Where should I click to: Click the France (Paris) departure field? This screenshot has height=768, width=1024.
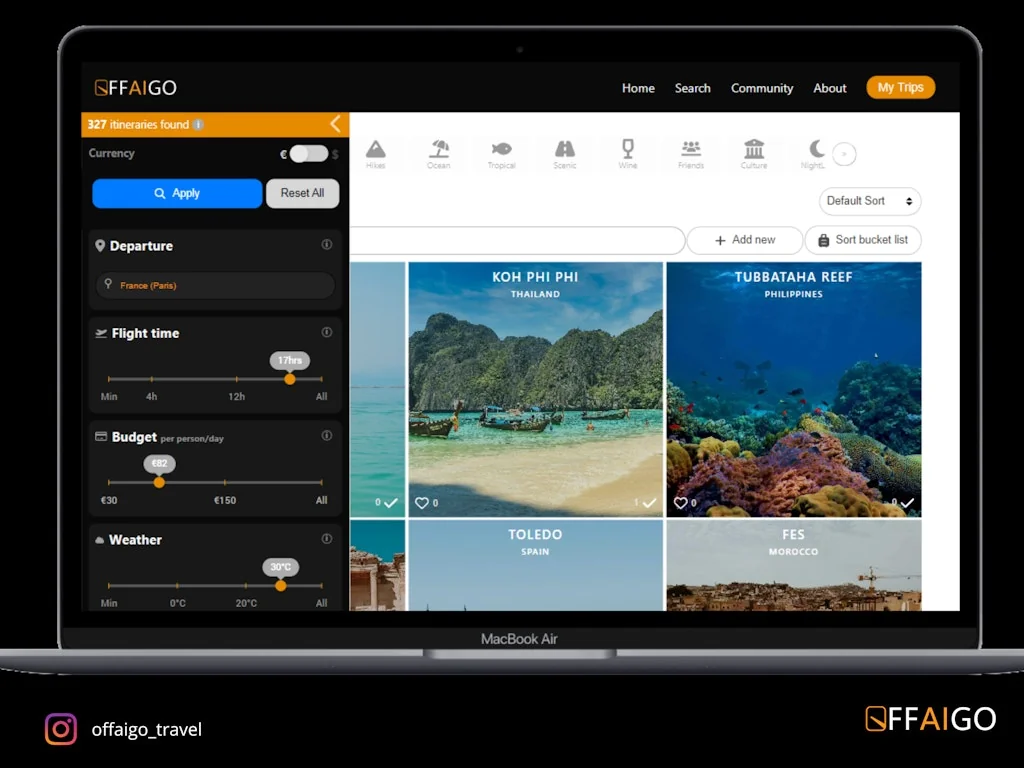click(215, 285)
